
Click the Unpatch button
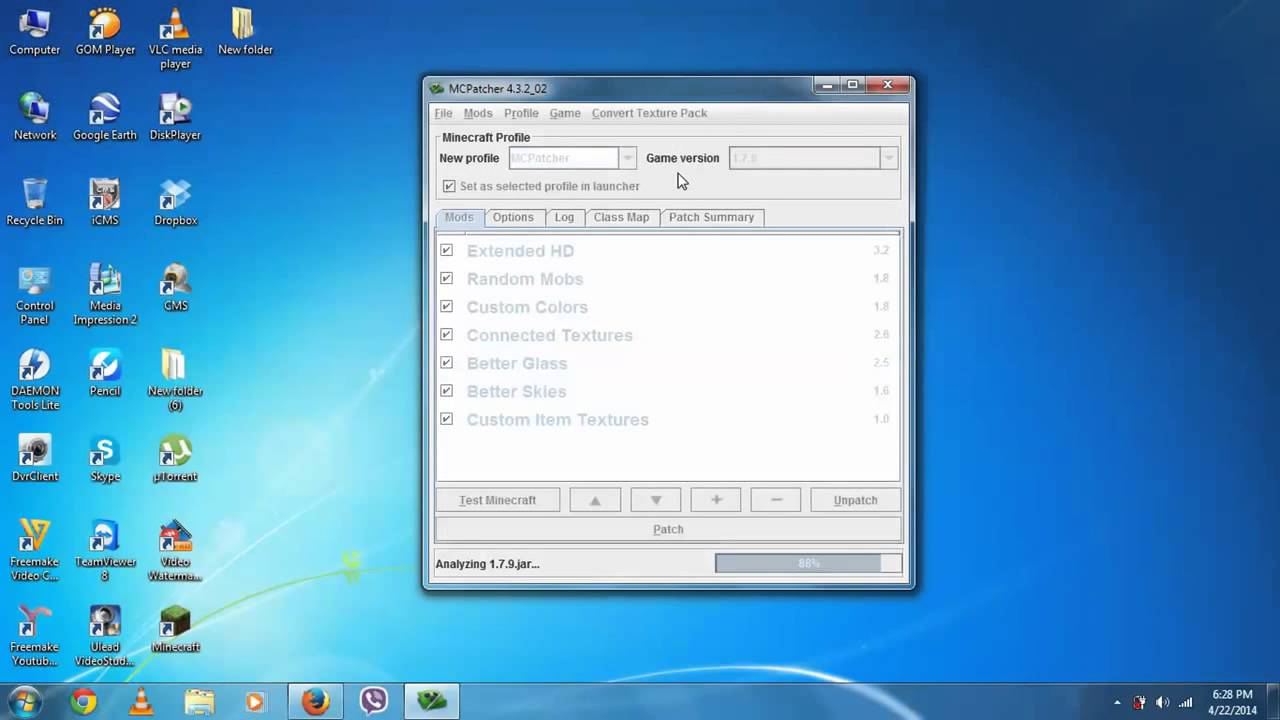(855, 500)
